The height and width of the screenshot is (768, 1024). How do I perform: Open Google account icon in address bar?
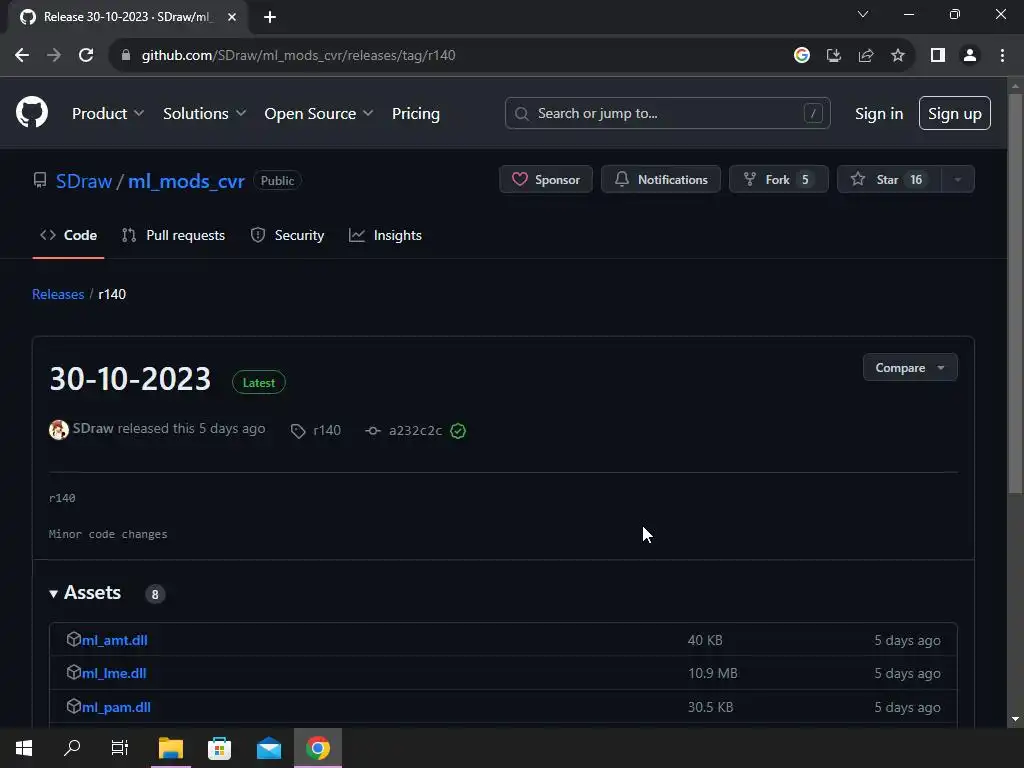tap(802, 56)
